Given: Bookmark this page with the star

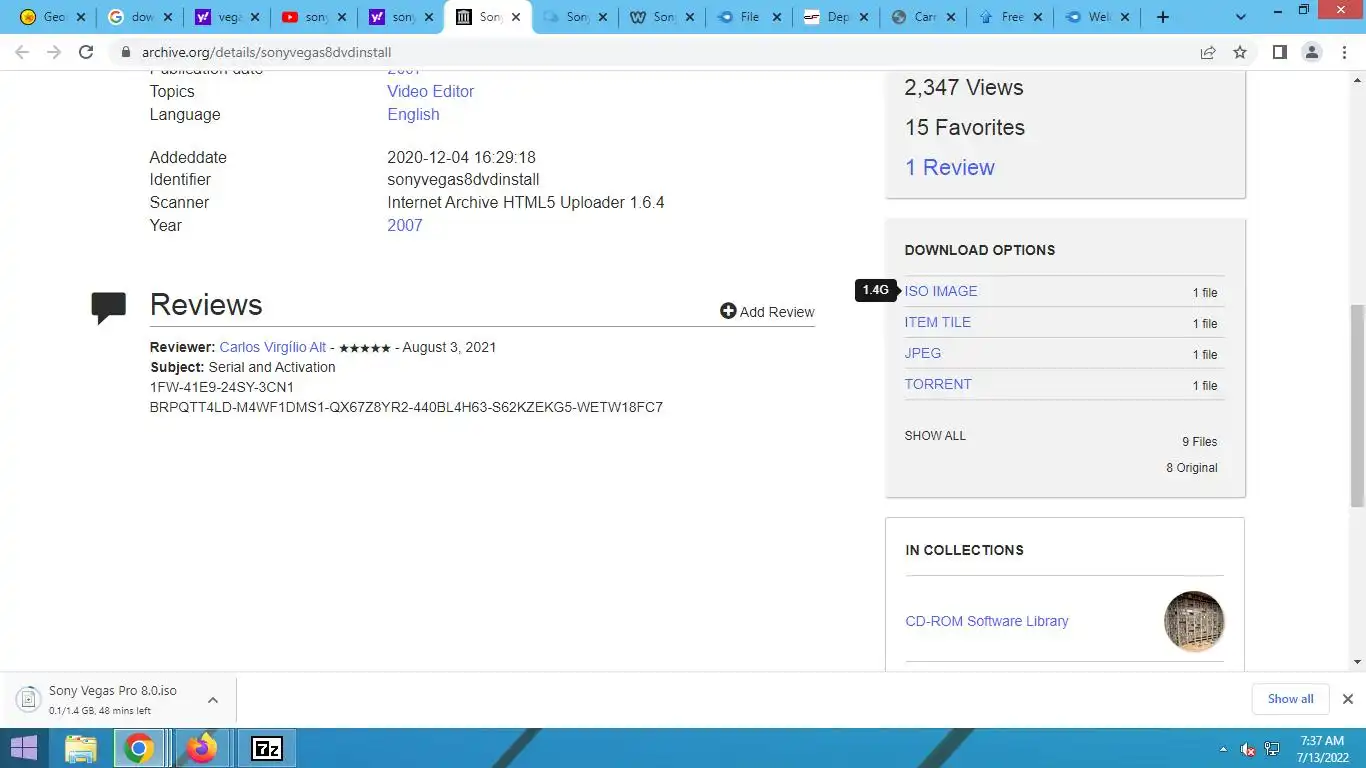Looking at the screenshot, I should pyautogui.click(x=1240, y=52).
